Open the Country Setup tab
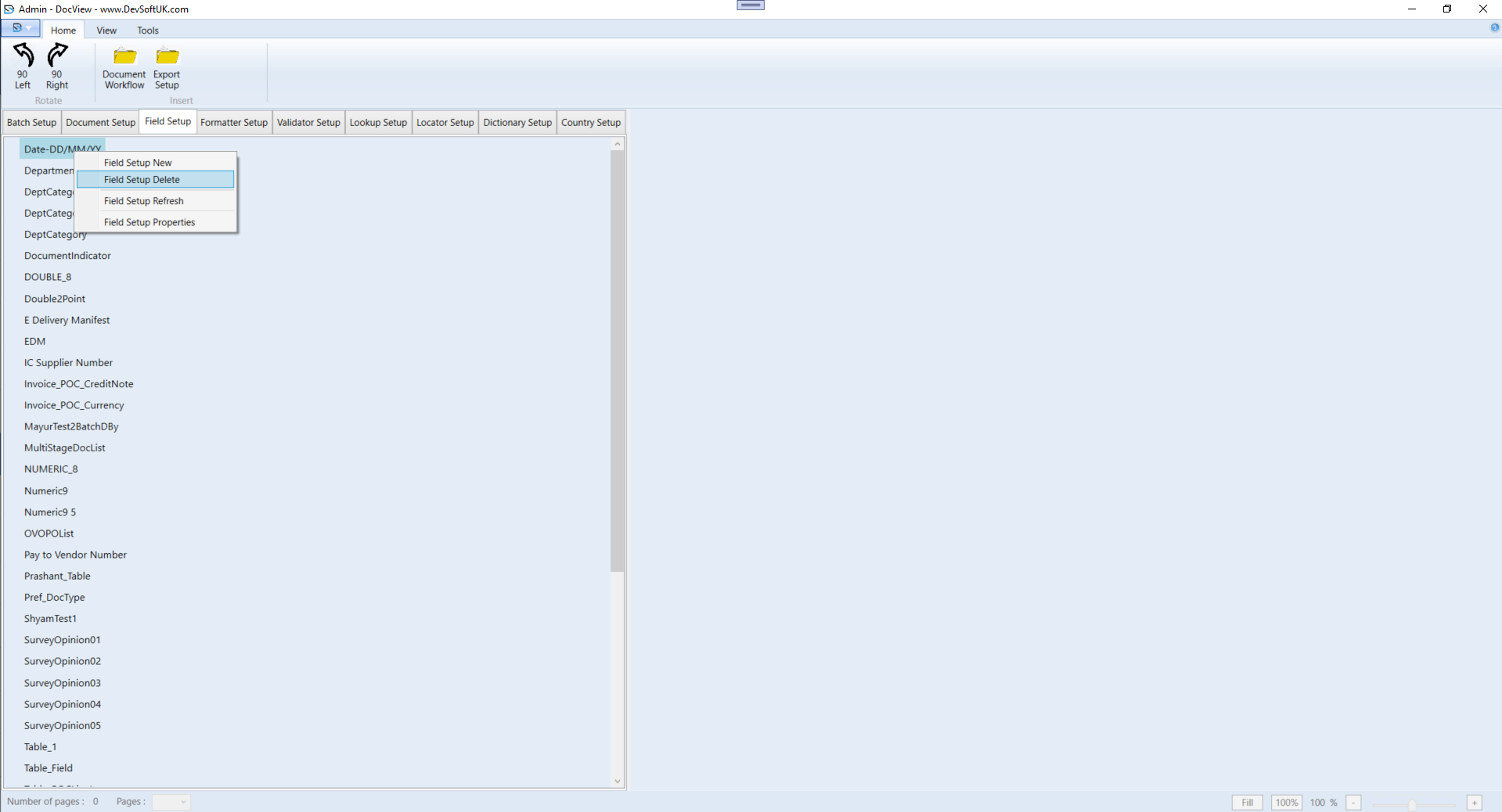Viewport: 1502px width, 812px height. pos(591,123)
